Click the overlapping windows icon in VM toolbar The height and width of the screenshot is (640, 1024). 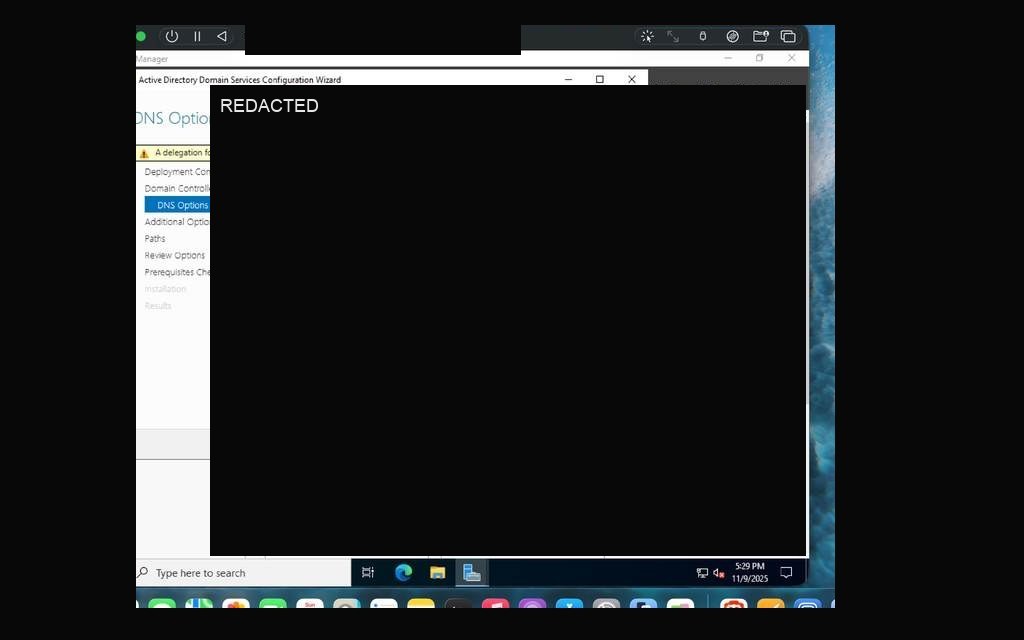pyautogui.click(x=788, y=37)
